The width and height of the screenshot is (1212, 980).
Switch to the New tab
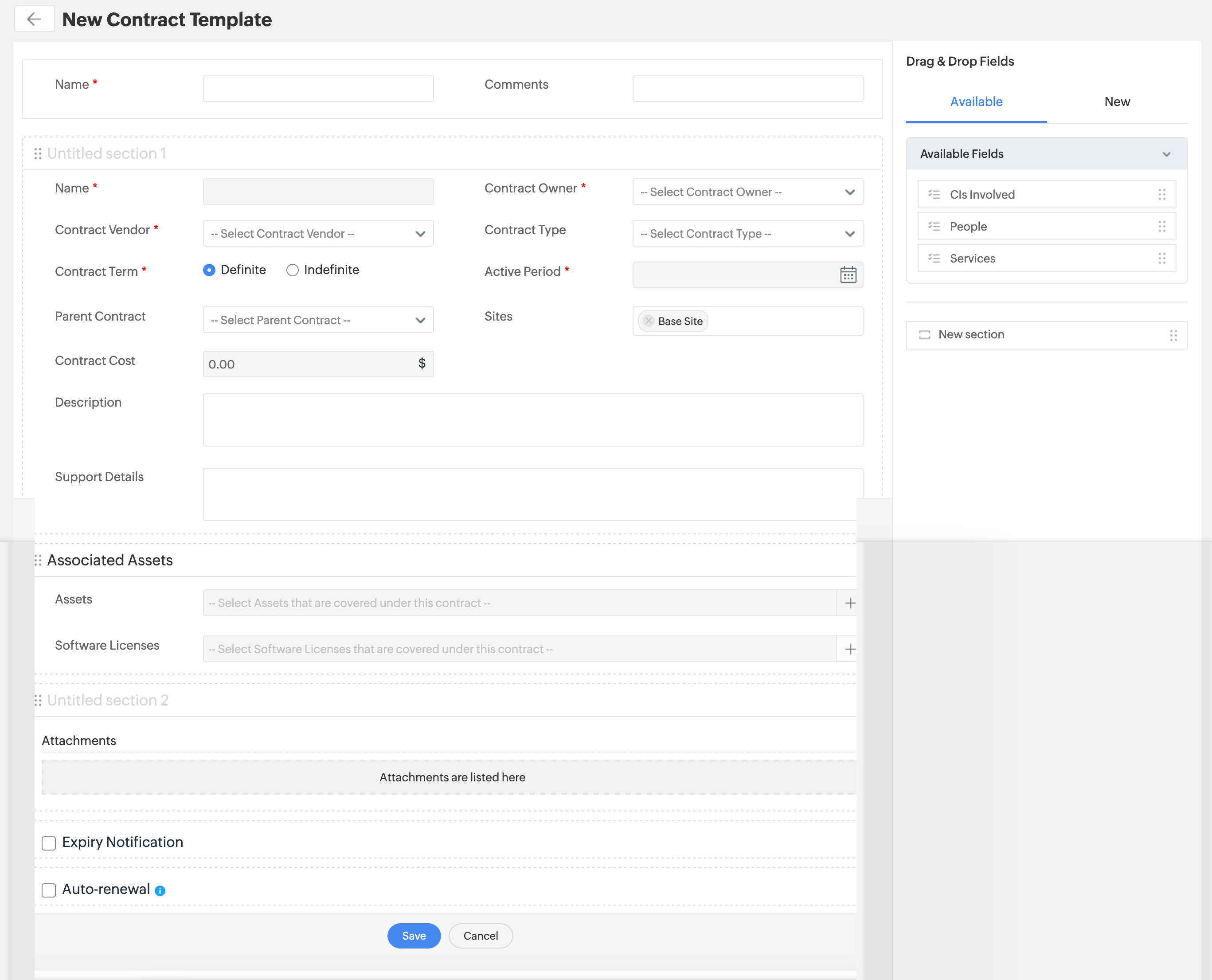pos(1117,102)
